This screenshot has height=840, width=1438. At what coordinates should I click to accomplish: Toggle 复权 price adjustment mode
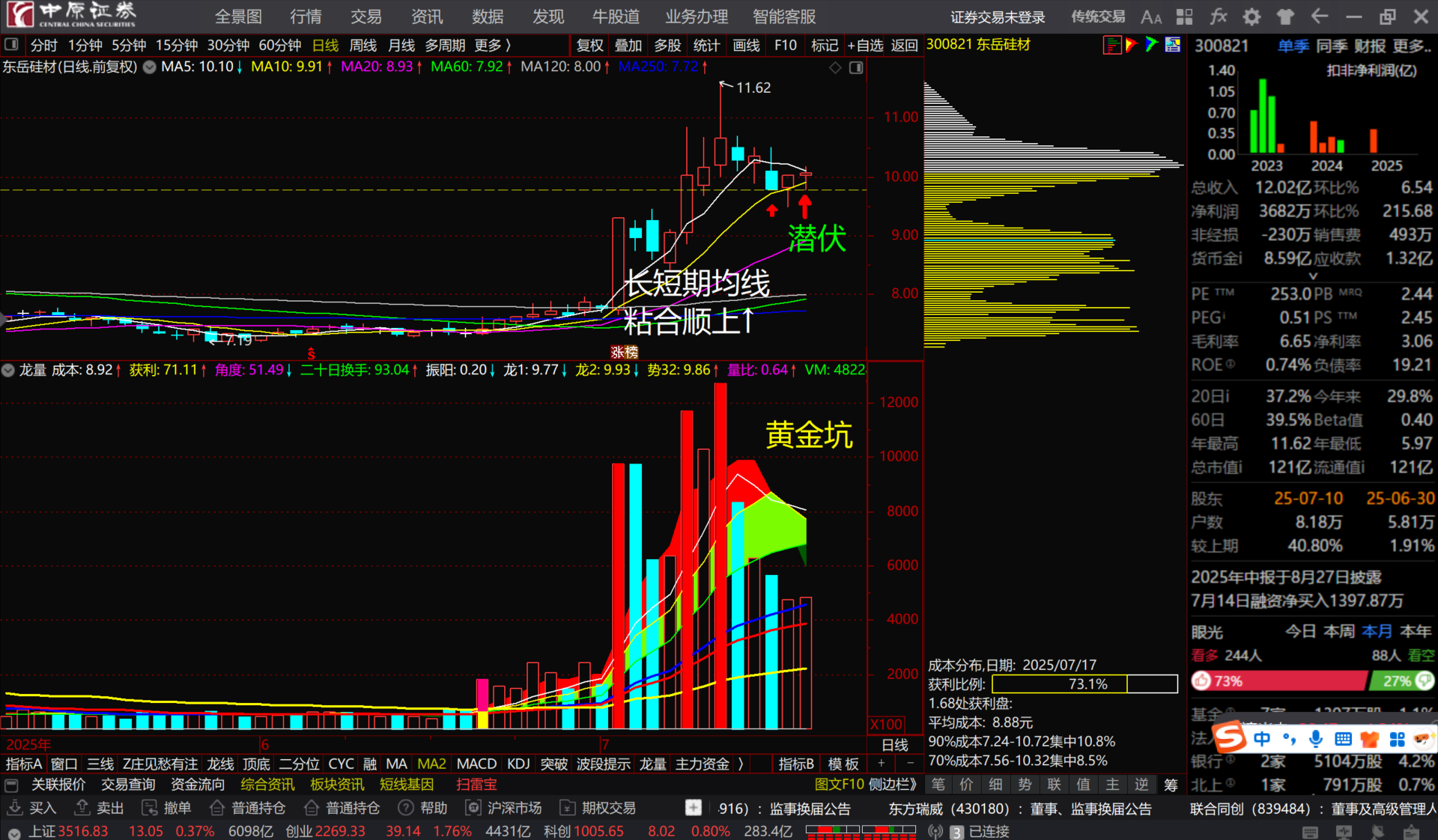click(x=589, y=45)
